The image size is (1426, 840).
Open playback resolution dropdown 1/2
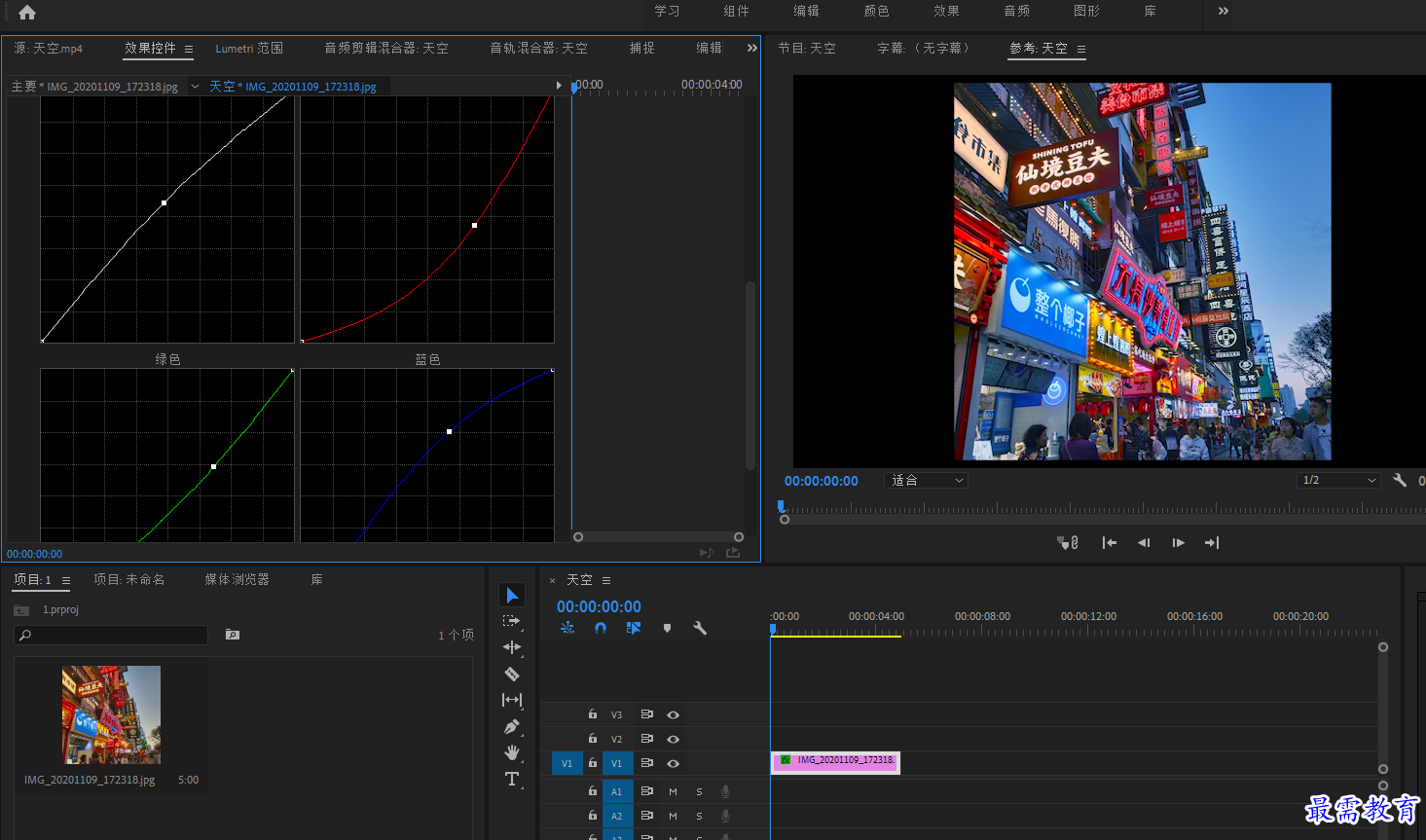click(1339, 480)
